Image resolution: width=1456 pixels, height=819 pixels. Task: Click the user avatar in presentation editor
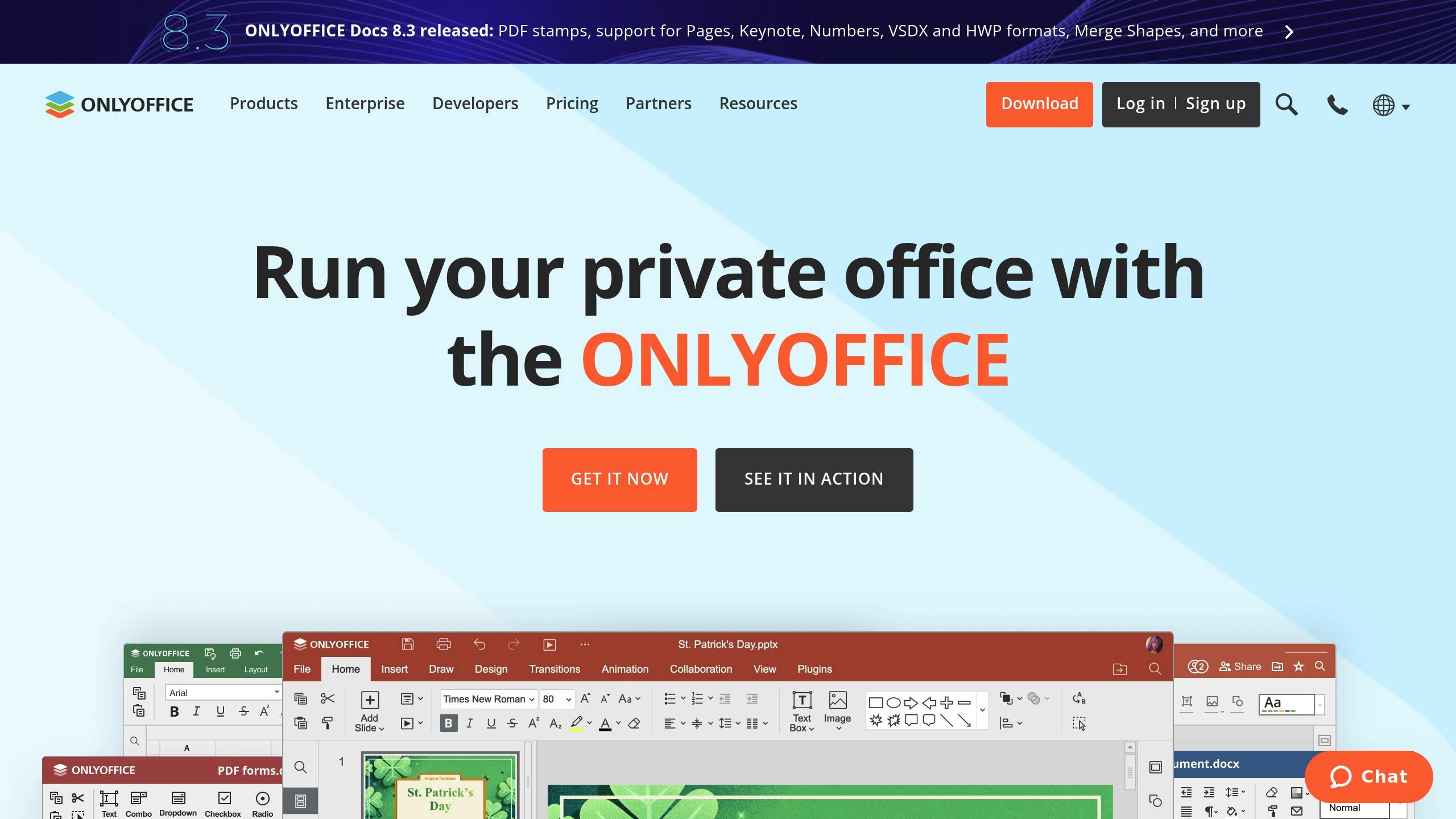pos(1154,644)
